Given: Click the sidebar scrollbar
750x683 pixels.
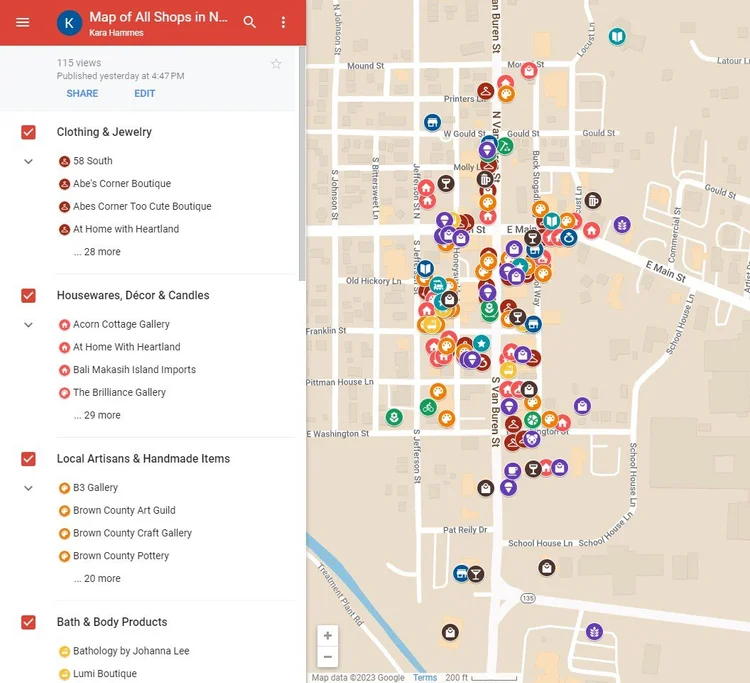Looking at the screenshot, I should click(x=302, y=164).
